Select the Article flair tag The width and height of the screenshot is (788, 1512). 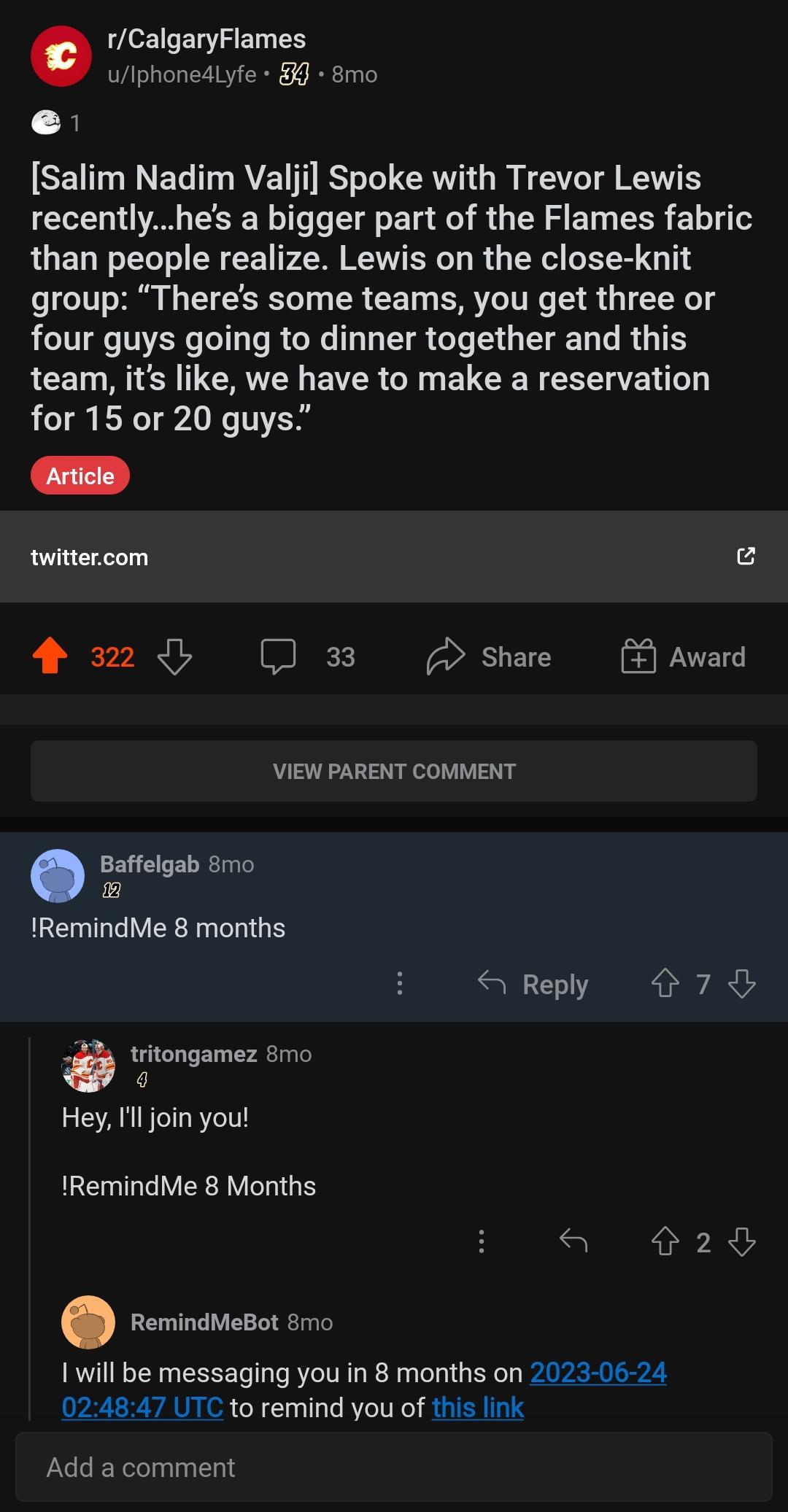80,476
